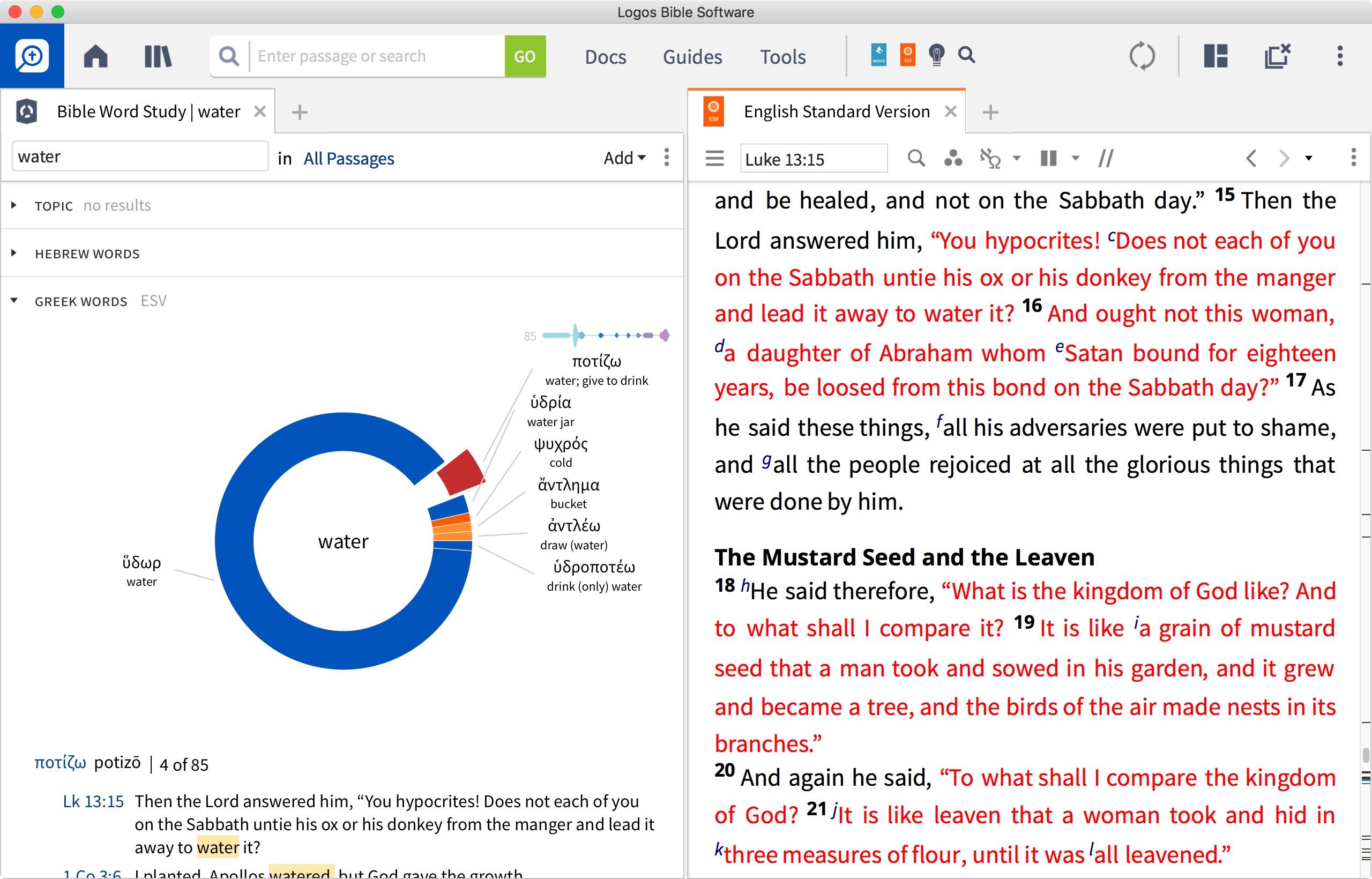Click the lightbulb shortcut icon
The height and width of the screenshot is (879, 1372).
pos(936,55)
